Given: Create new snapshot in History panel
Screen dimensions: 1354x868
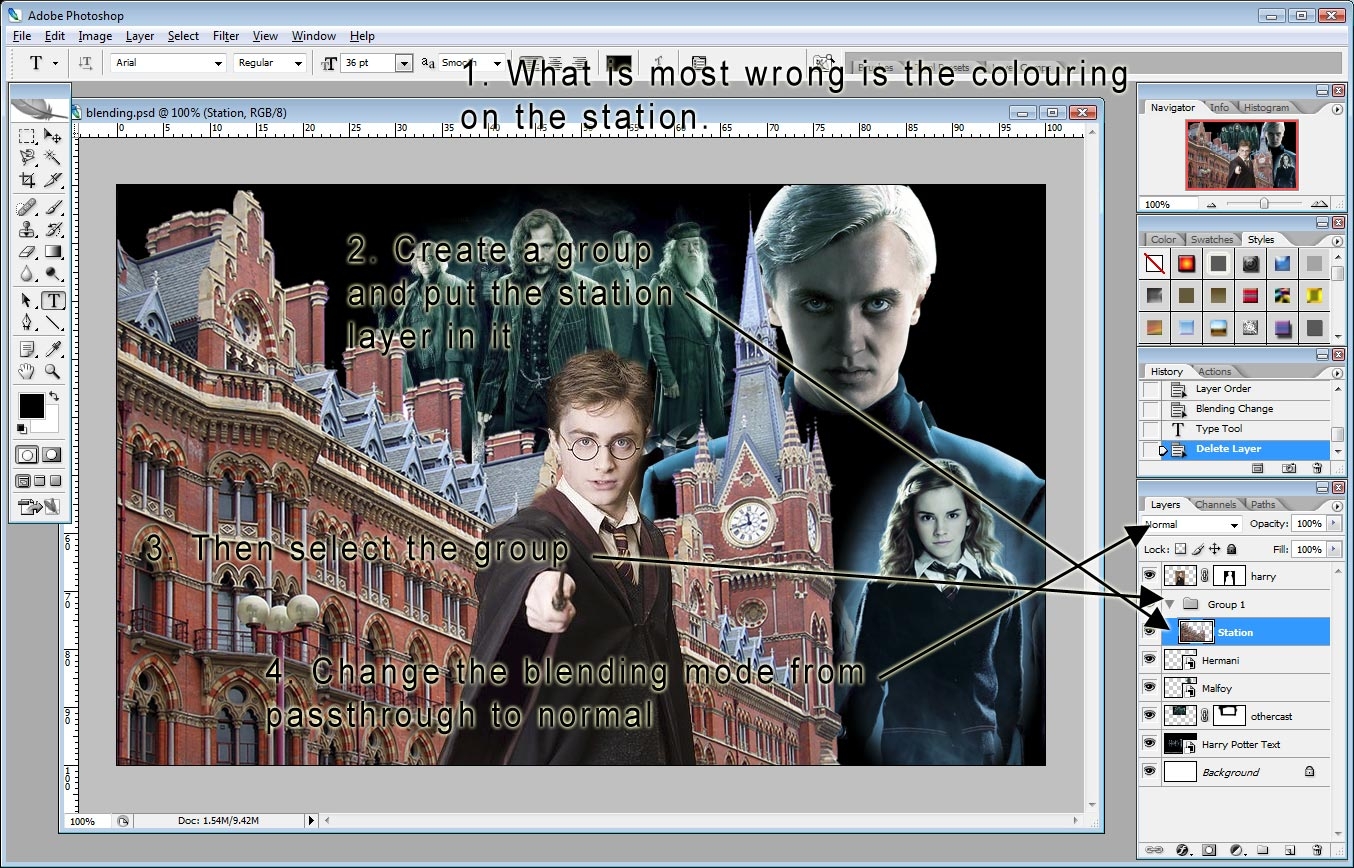Looking at the screenshot, I should coord(1289,467).
